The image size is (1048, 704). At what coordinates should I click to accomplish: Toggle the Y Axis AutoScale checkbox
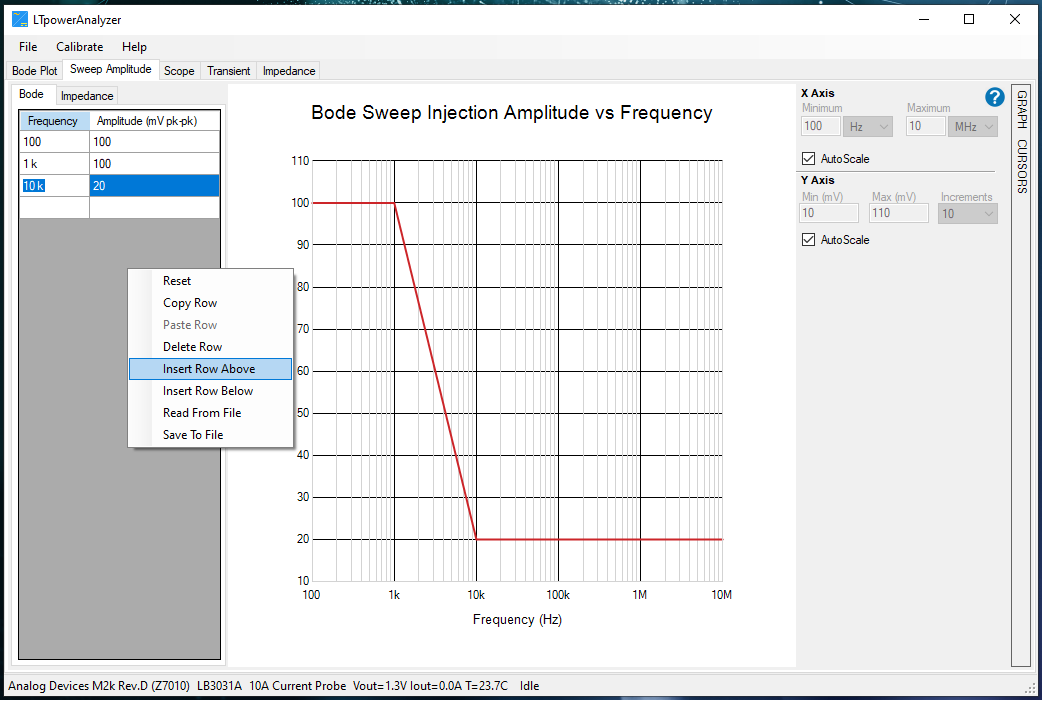[x=809, y=240]
